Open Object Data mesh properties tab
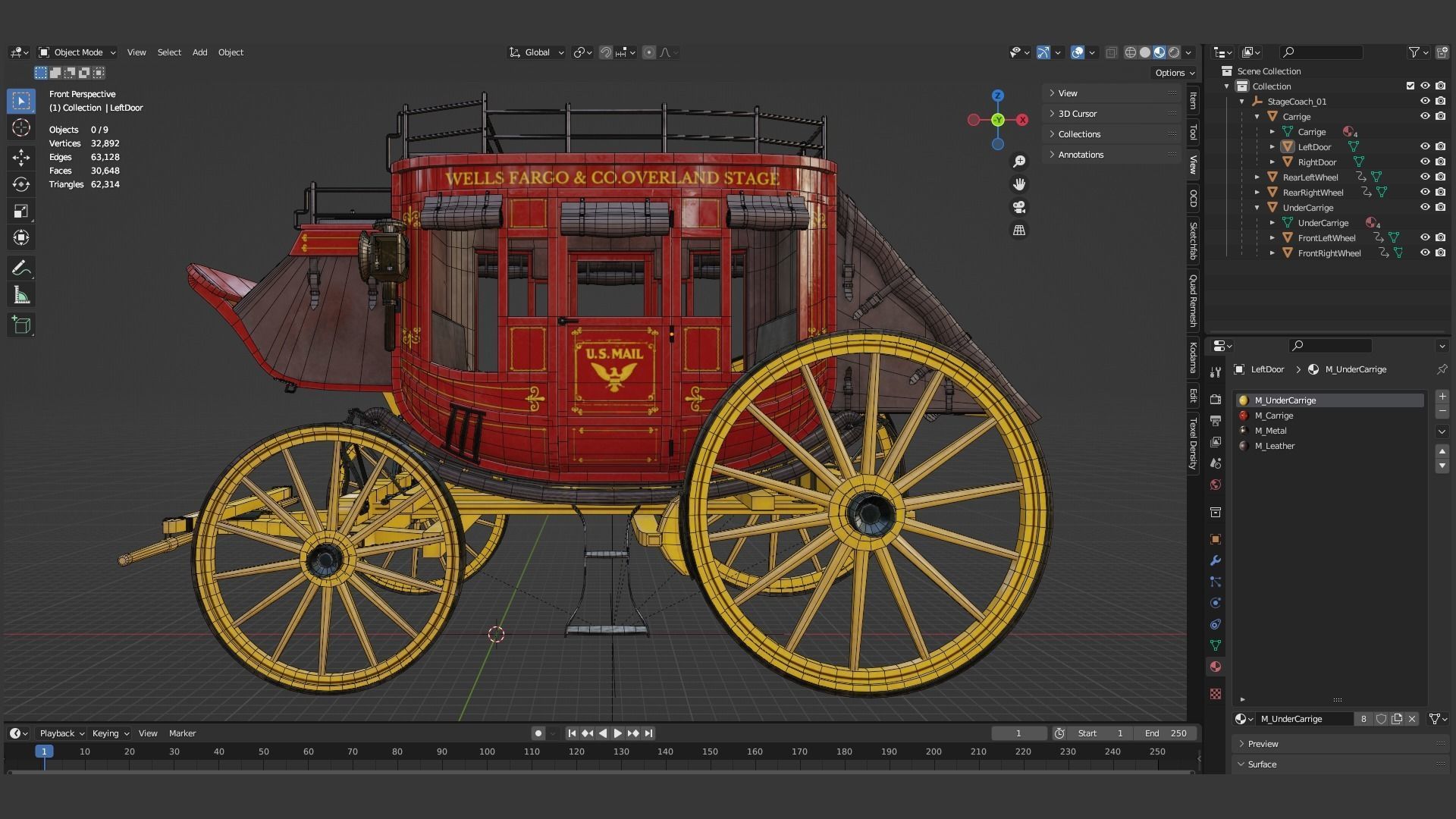 (x=1216, y=645)
